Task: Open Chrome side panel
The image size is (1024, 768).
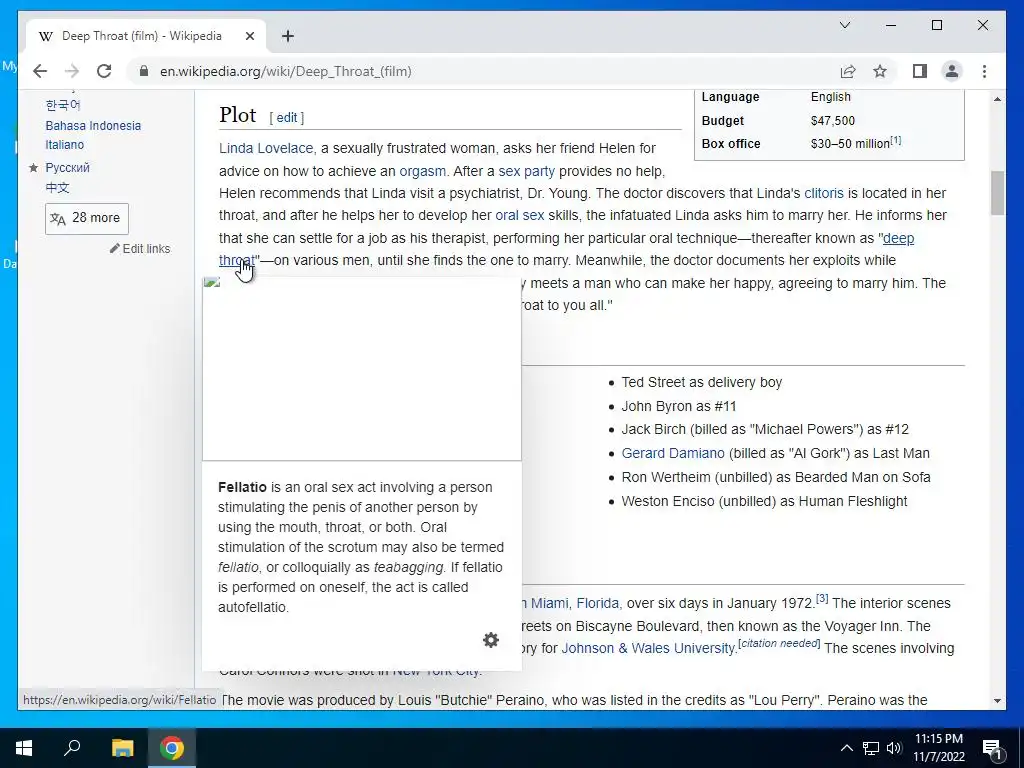Action: click(920, 71)
